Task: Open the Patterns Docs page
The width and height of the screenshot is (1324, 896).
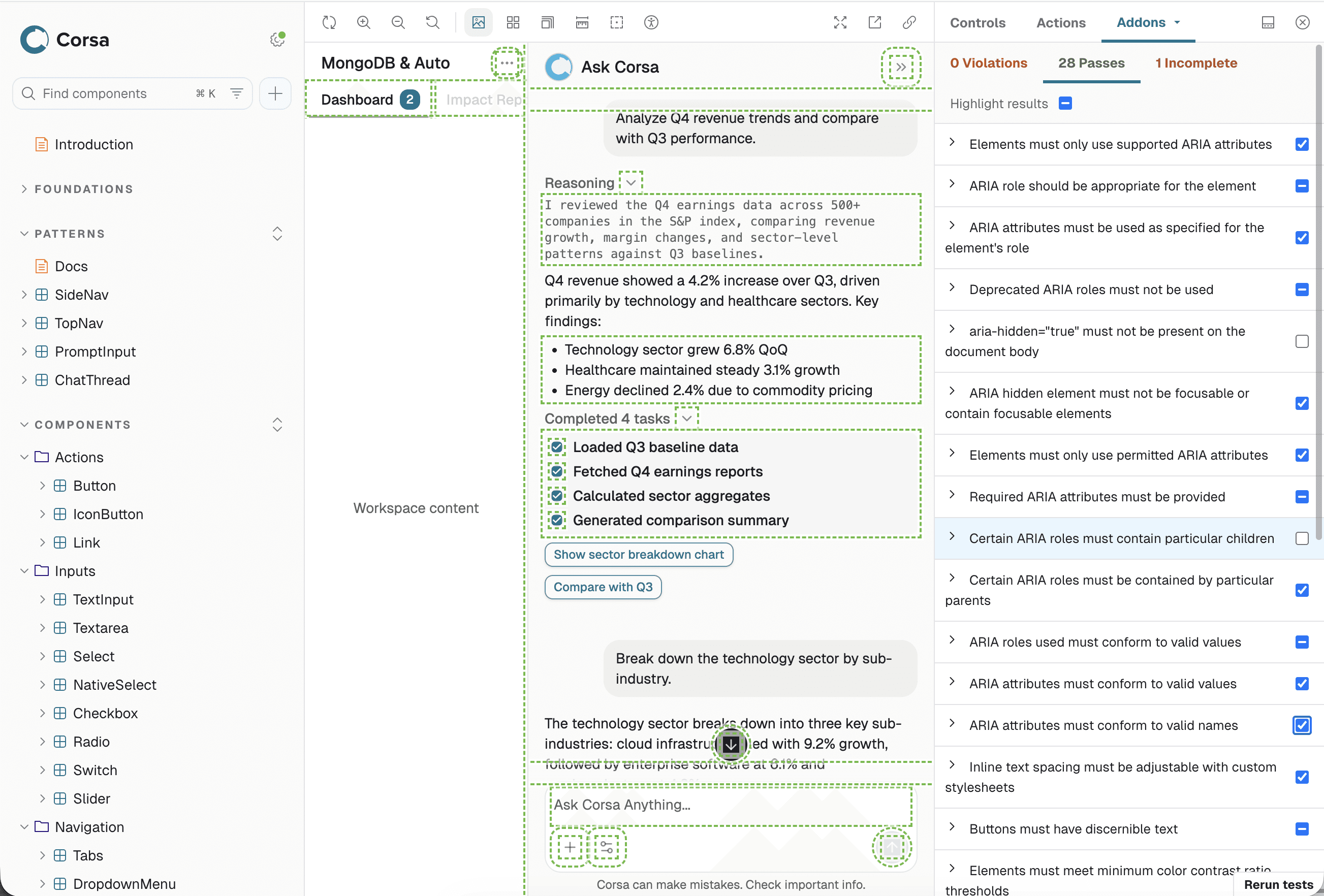Action: coord(71,266)
